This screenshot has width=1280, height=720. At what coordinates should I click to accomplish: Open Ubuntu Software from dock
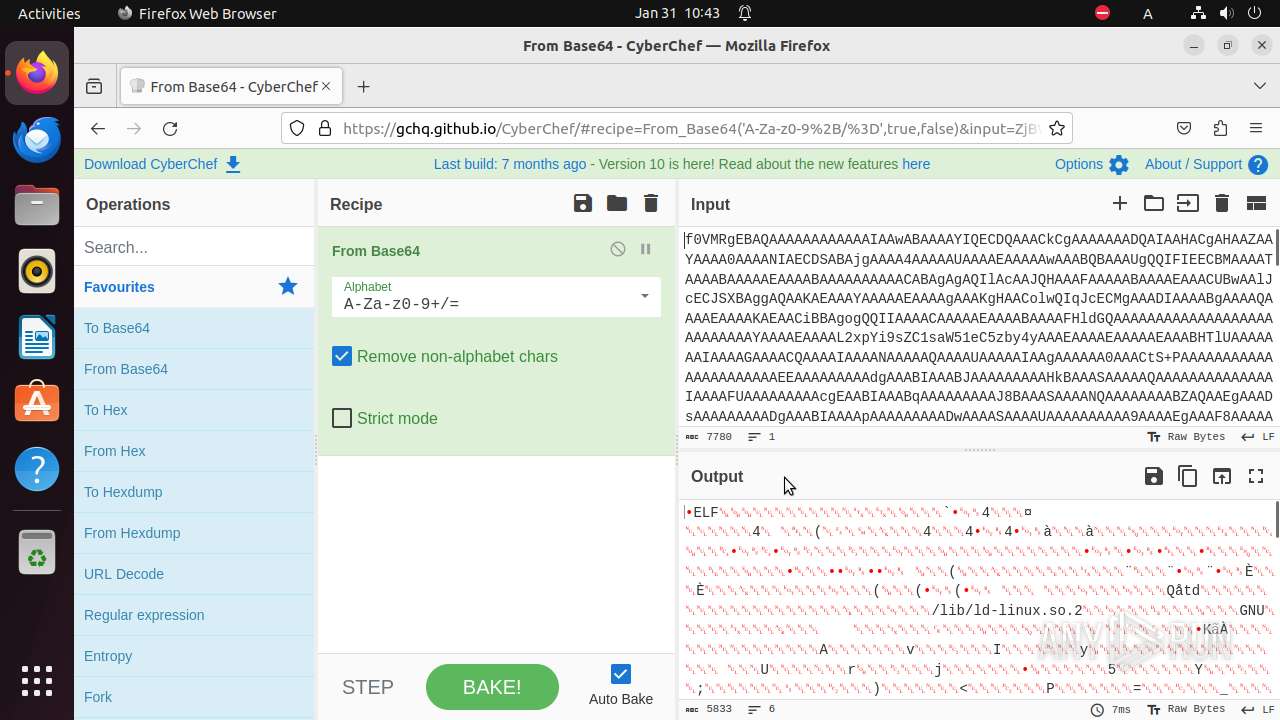37,403
